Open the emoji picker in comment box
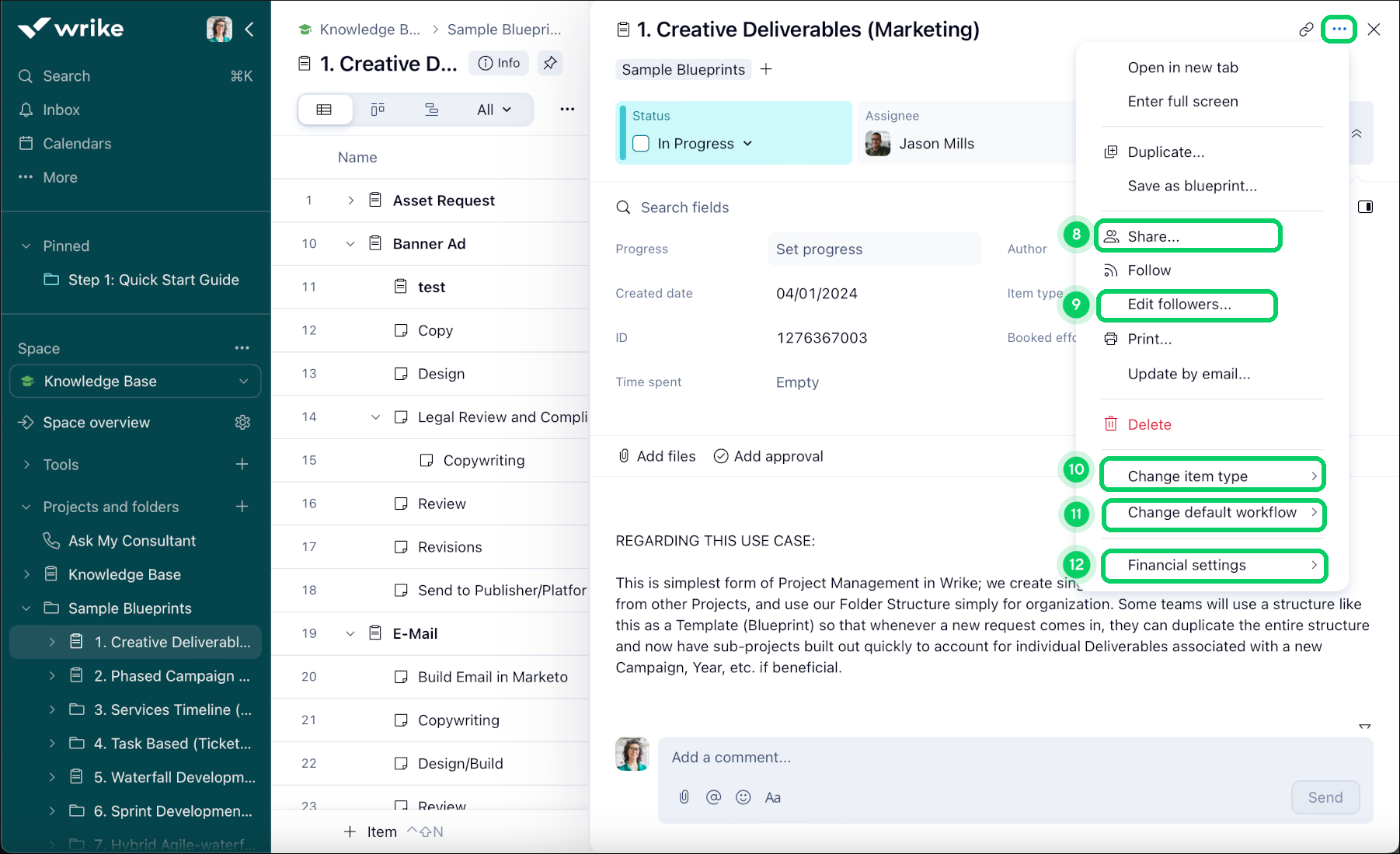This screenshot has width=1400, height=854. click(x=744, y=797)
